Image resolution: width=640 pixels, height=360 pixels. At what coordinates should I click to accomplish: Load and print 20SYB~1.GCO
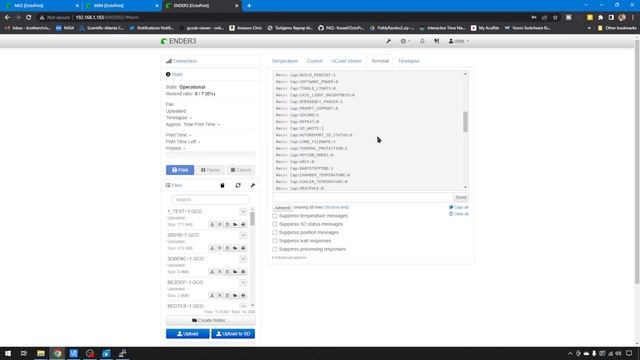(x=243, y=248)
